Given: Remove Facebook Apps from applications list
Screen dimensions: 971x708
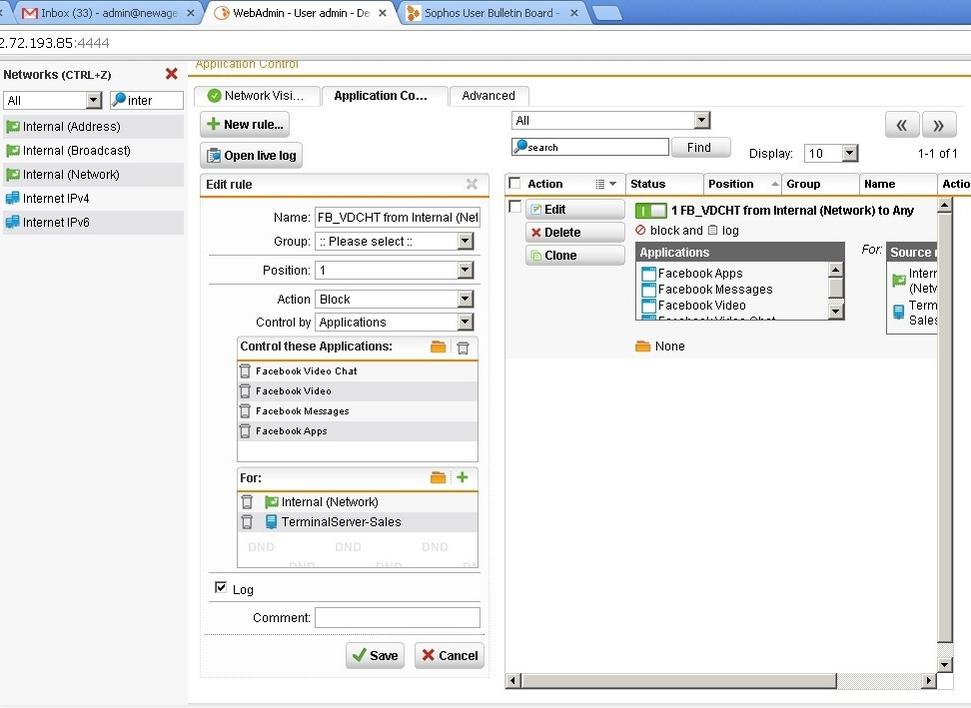Looking at the screenshot, I should click(245, 430).
